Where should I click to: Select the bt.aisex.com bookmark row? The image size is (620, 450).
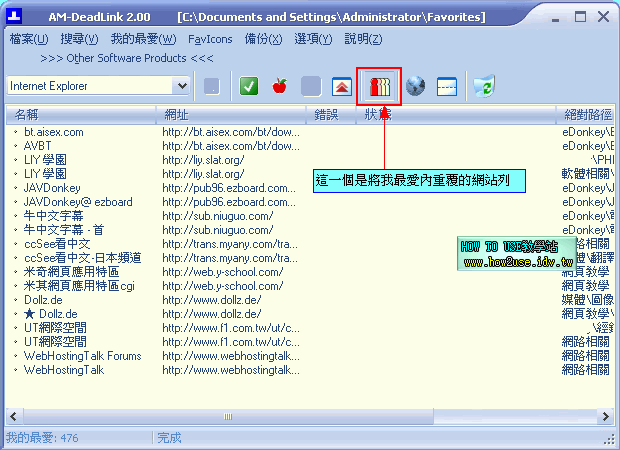click(54, 132)
